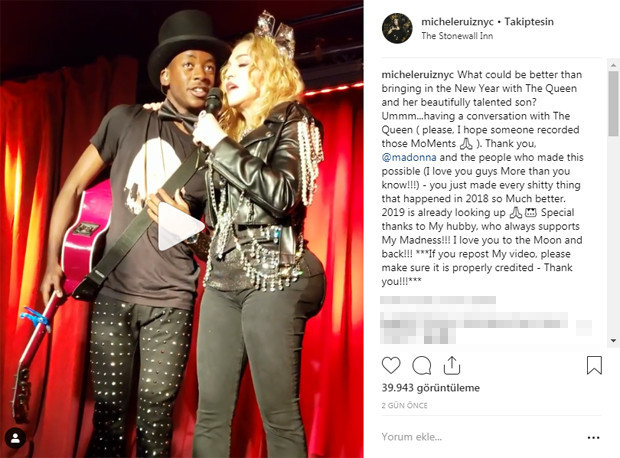Open the @madonna mention link
This screenshot has width=620, height=458.
tap(409, 157)
